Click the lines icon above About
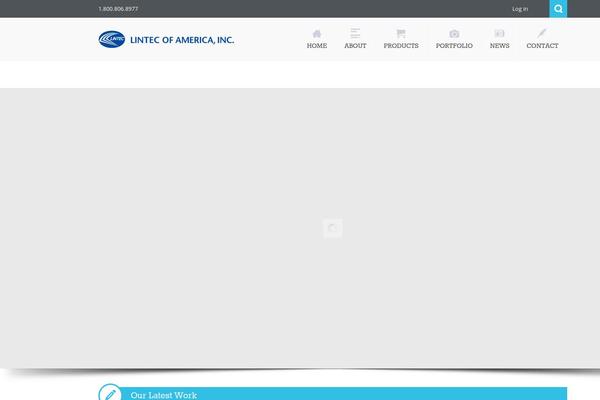 pos(355,33)
